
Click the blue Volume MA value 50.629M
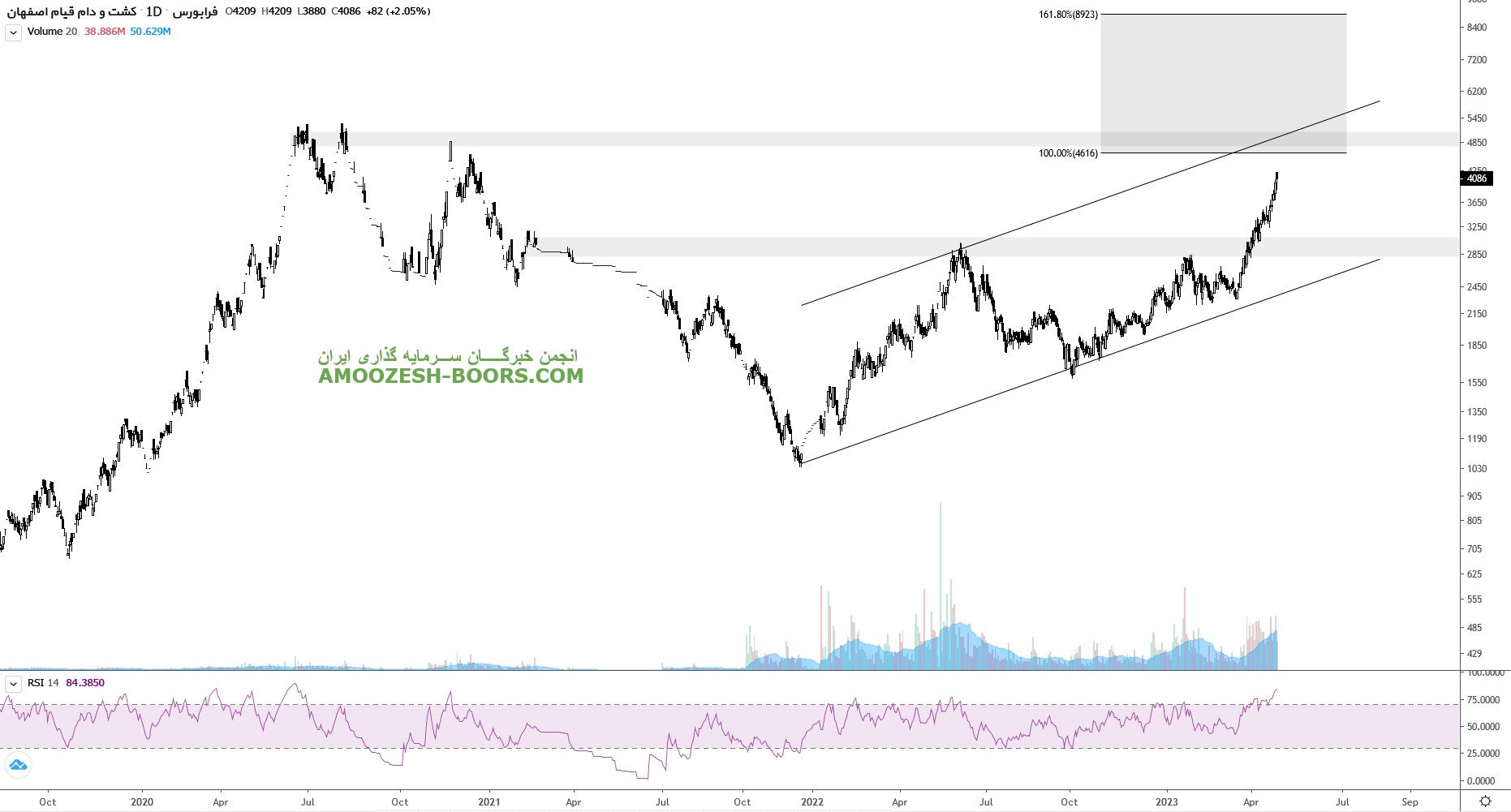tap(150, 32)
